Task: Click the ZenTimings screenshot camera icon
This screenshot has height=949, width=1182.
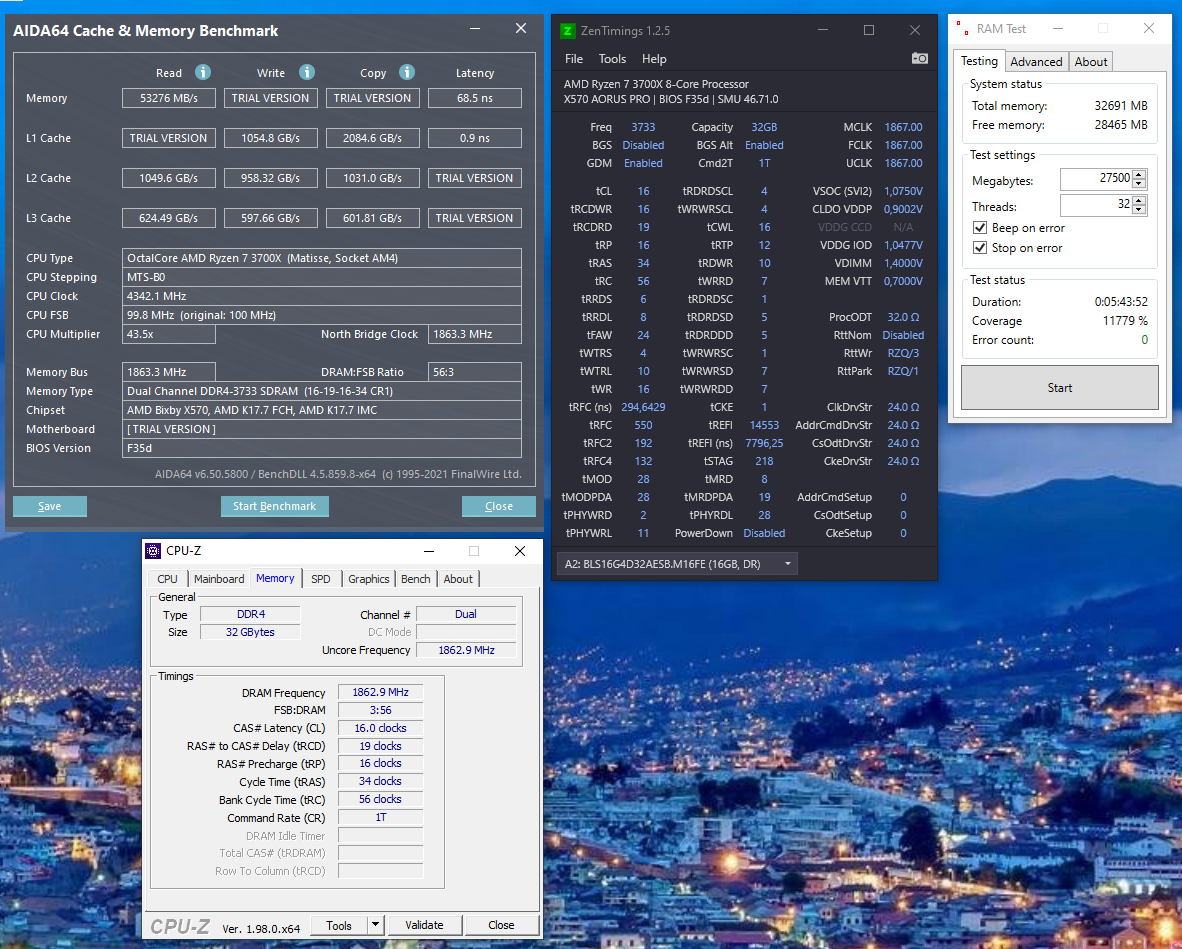Action: click(x=920, y=58)
